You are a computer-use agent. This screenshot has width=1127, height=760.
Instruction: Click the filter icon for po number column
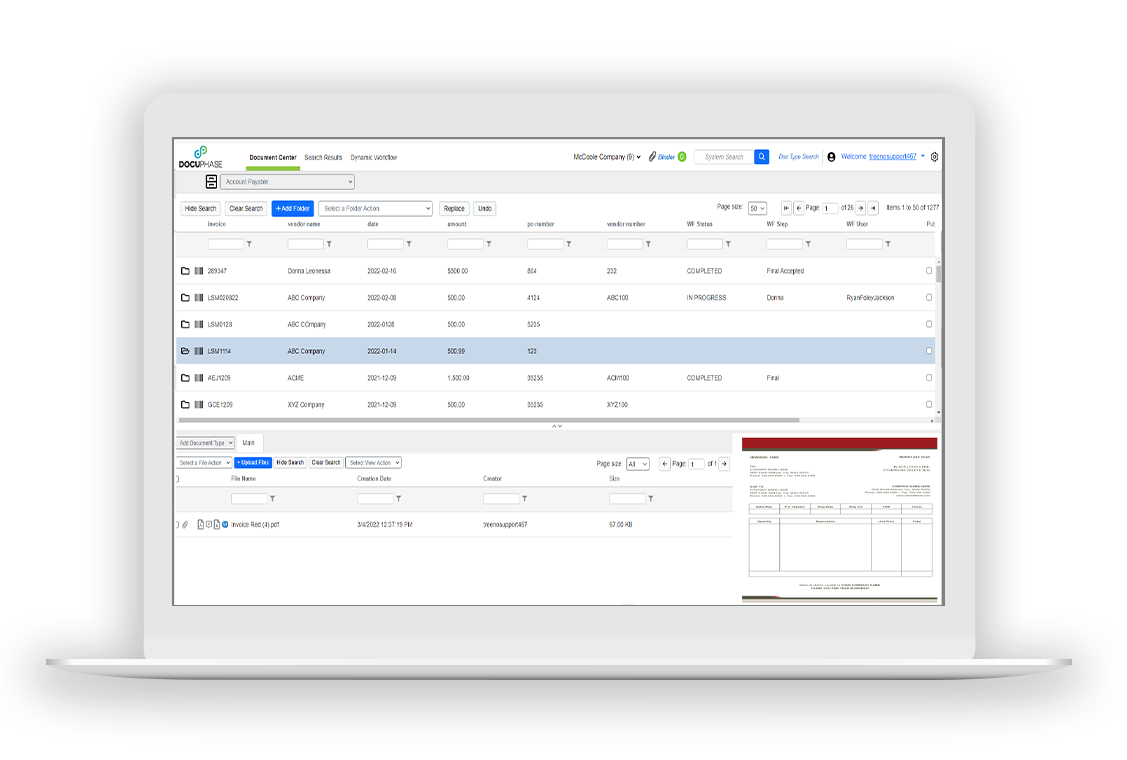[569, 244]
